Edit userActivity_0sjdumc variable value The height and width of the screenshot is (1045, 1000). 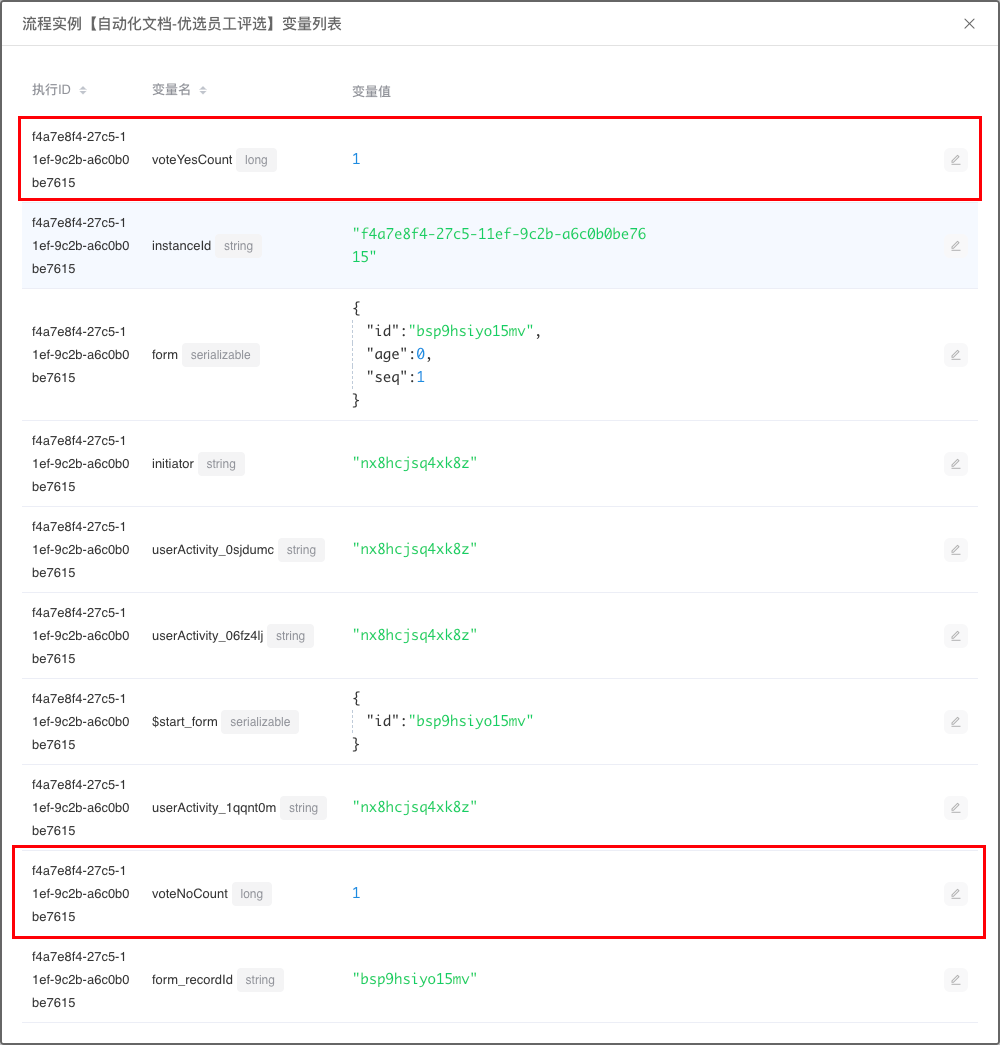(x=955, y=550)
